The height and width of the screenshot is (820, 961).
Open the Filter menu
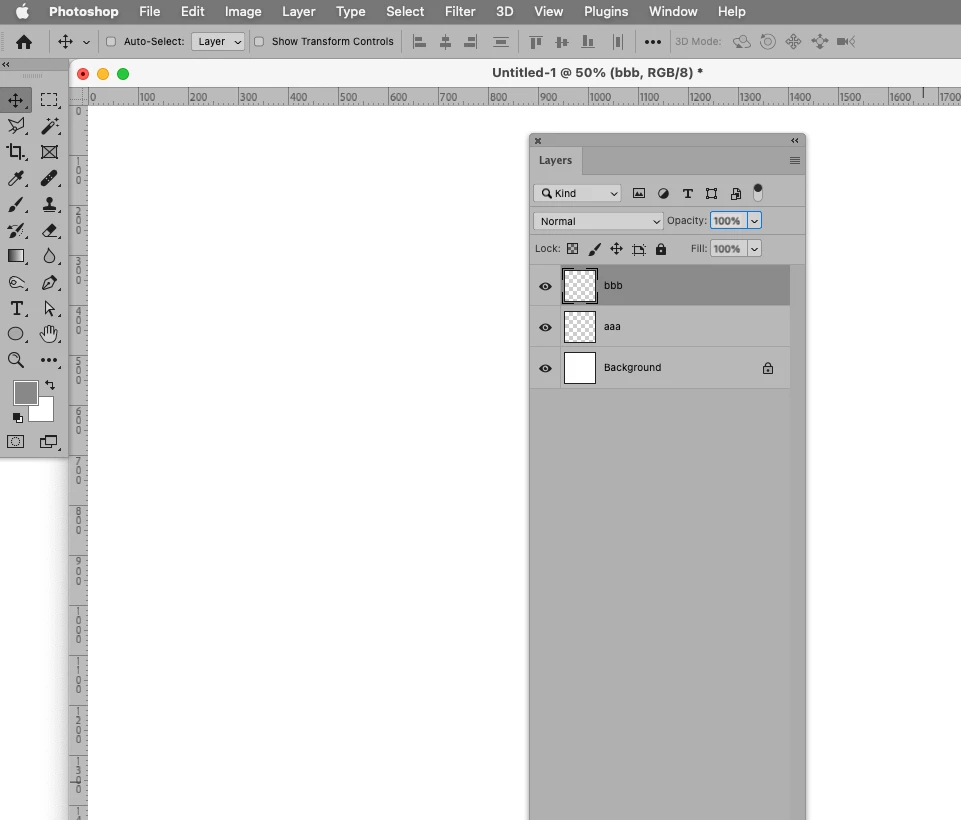tap(460, 12)
